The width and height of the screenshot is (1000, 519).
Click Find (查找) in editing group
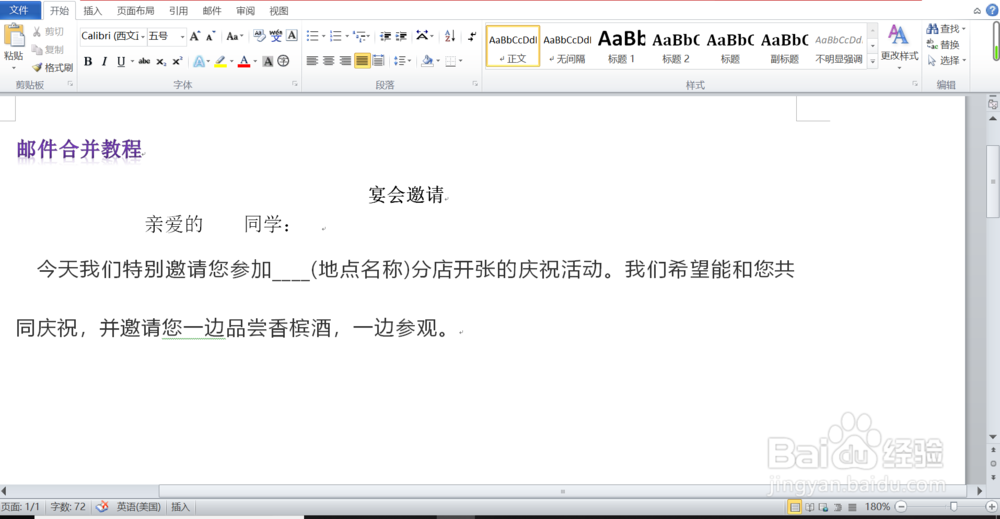coord(946,29)
